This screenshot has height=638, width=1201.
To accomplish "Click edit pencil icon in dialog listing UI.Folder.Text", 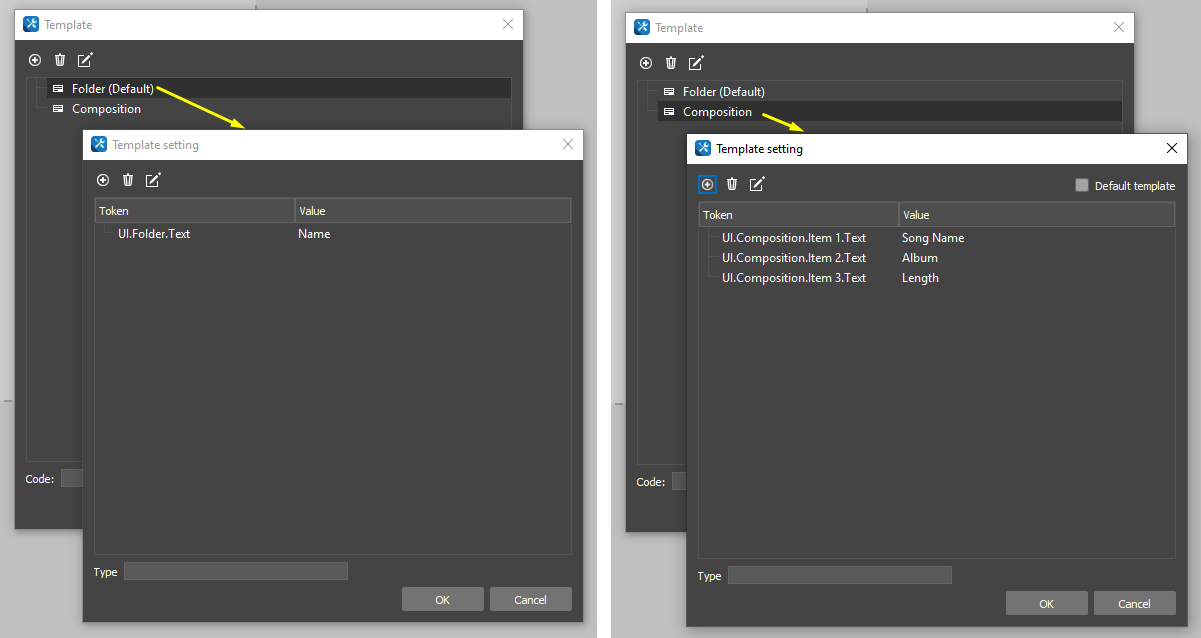I will pos(153,180).
